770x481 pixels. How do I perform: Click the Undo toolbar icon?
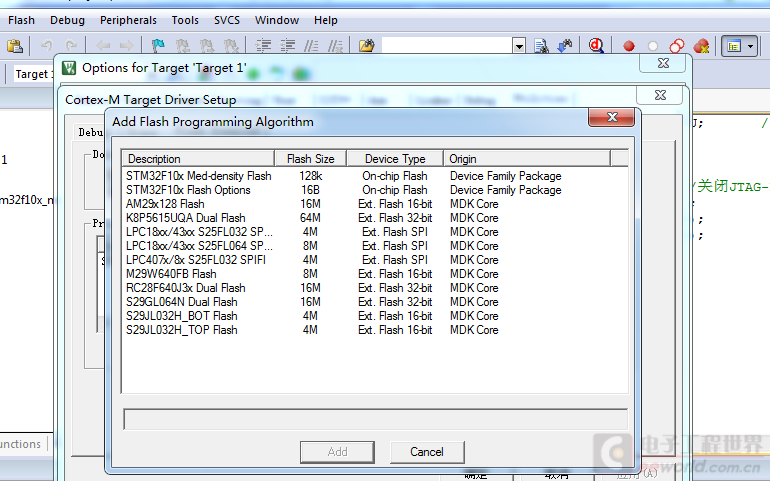coord(47,46)
